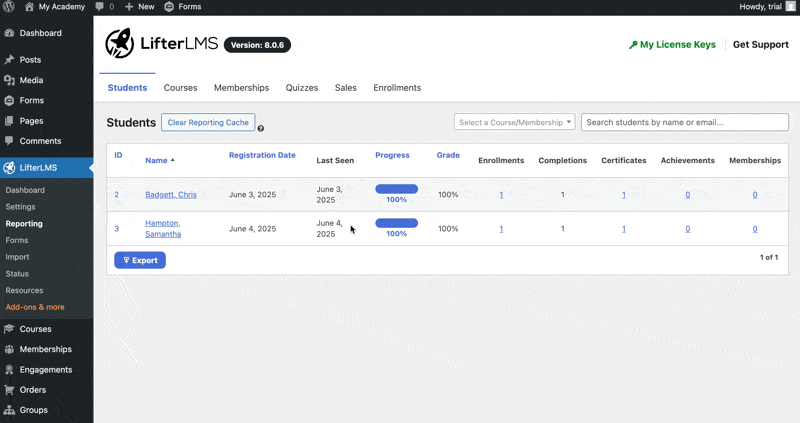
Task: Click the Memberships group icon
Action: pyautogui.click(x=9, y=350)
